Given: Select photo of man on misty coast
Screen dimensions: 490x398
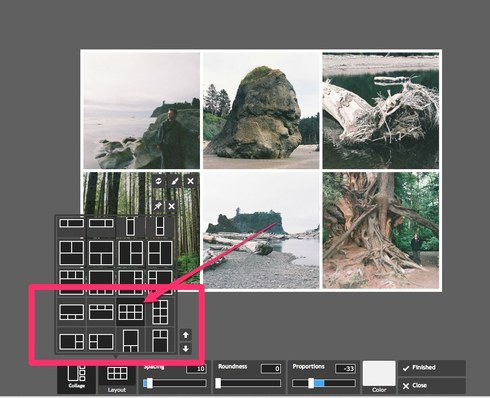Looking at the screenshot, I should [142, 111].
